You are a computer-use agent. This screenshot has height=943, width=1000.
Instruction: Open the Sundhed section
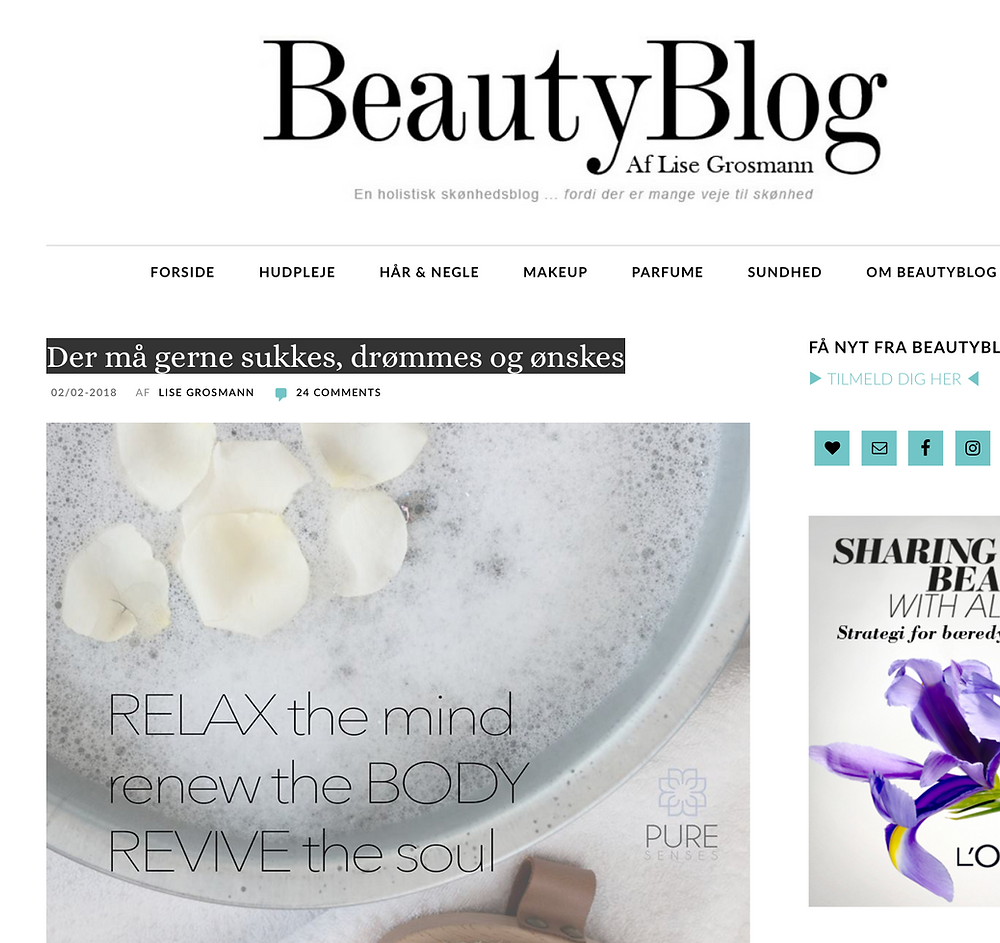tap(784, 272)
